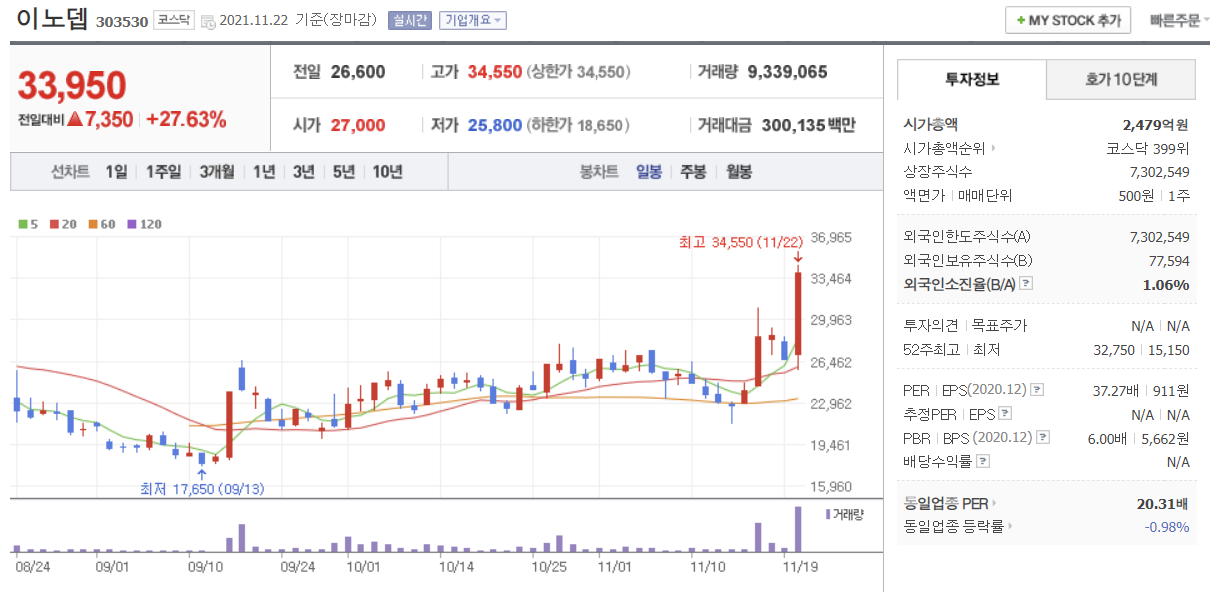Viewport: 1218px width, 592px height.
Task: Click the 전일 value 26,600
Action: (358, 72)
